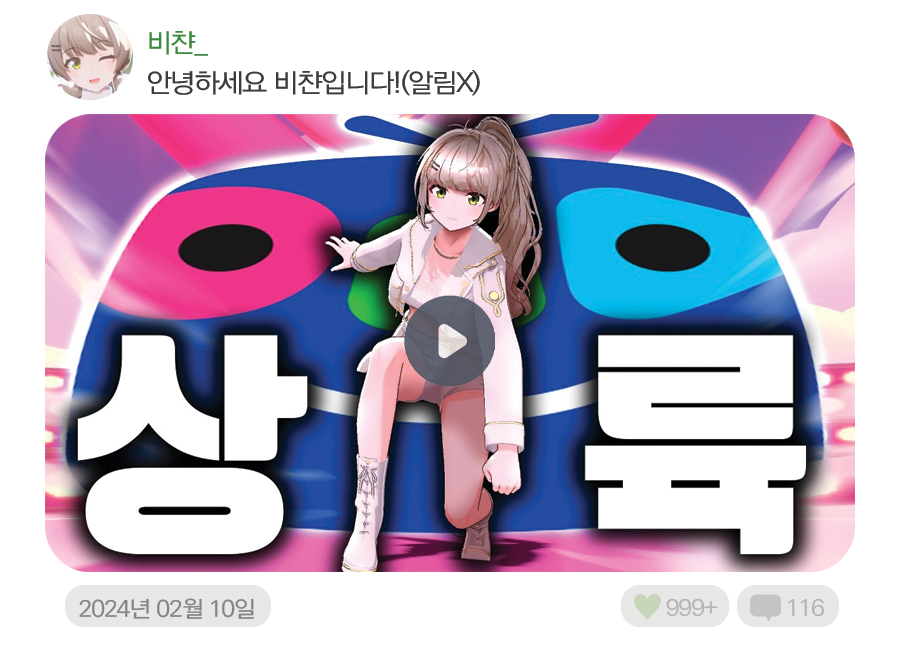Open the 비챤_ profile avatar picture
900x654 pixels.
pyautogui.click(x=90, y=57)
